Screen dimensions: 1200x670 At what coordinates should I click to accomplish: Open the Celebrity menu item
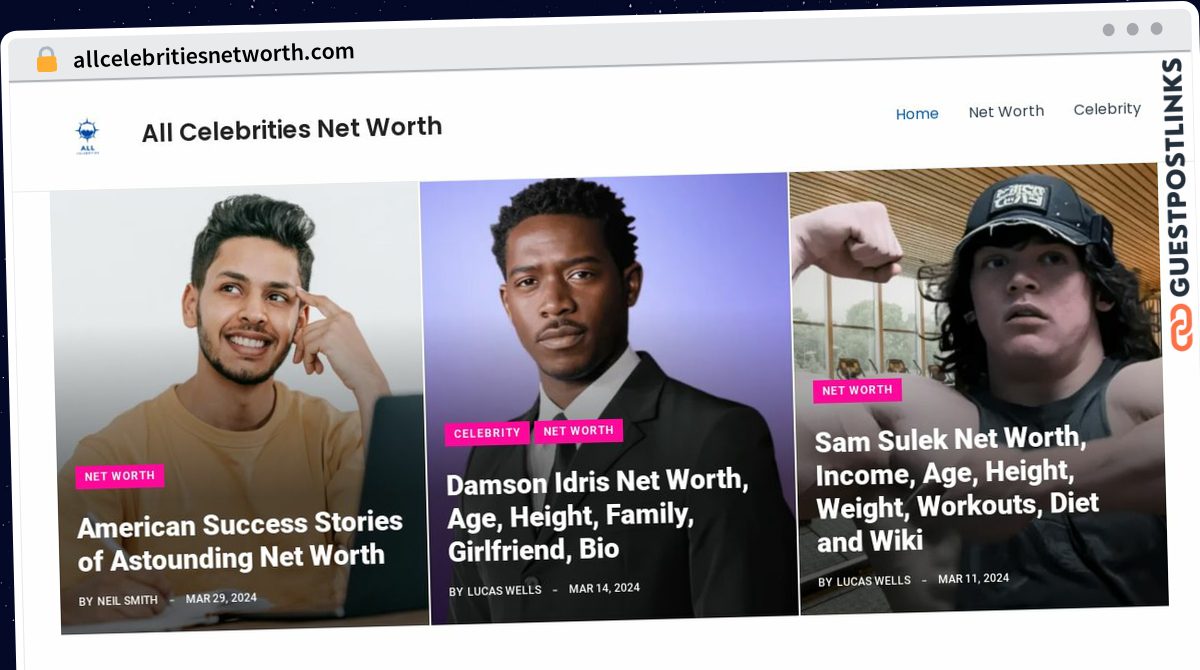click(1107, 109)
